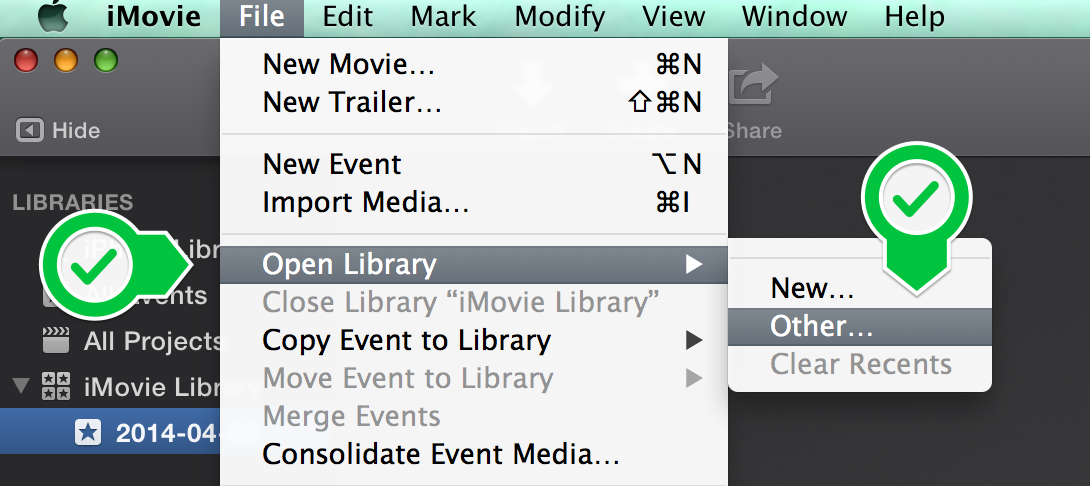1090x486 pixels.
Task: Click the Hide sidebar arrow icon
Action: (x=30, y=130)
